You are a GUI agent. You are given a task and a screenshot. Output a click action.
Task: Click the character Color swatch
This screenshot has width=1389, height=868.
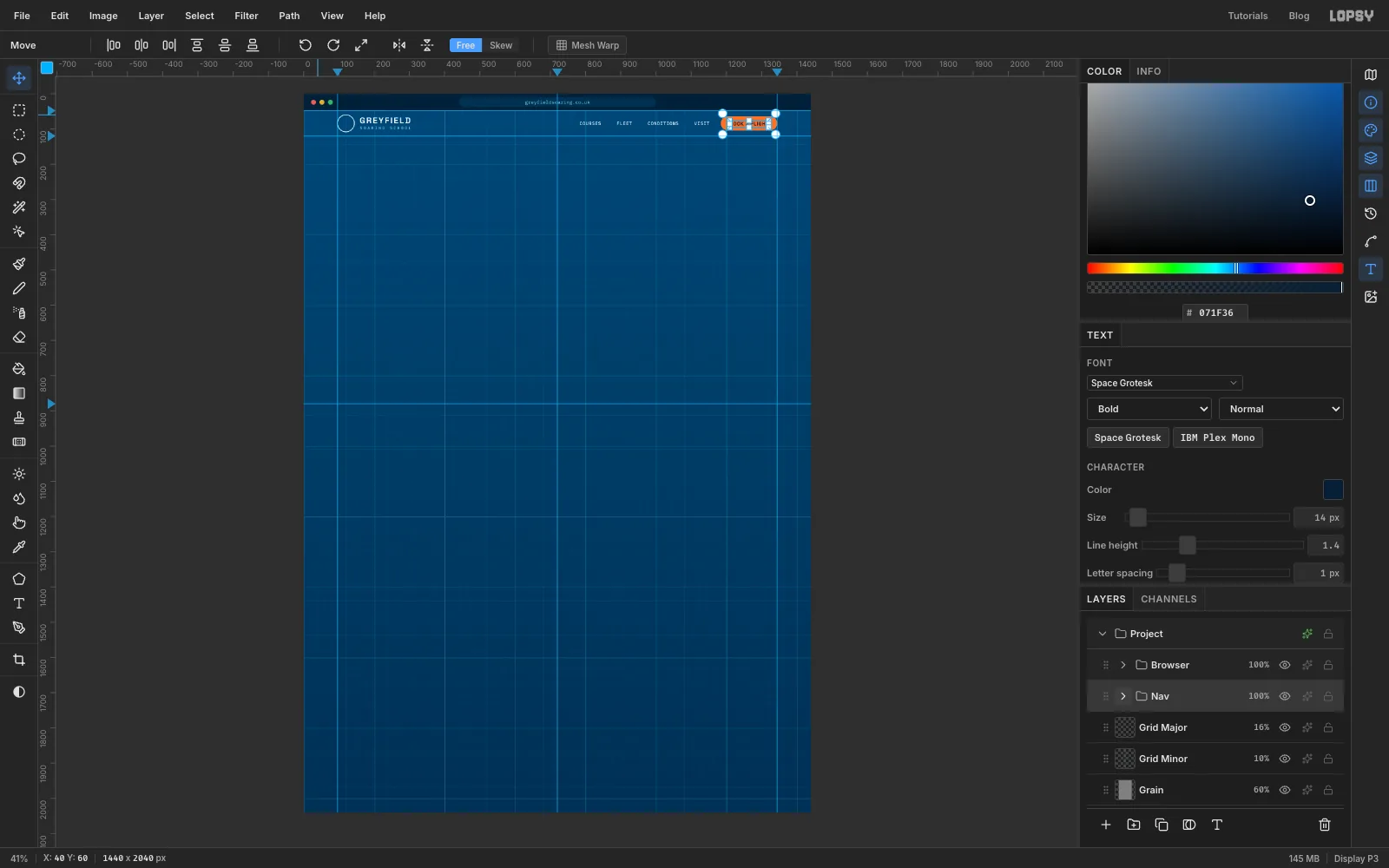(1333, 490)
